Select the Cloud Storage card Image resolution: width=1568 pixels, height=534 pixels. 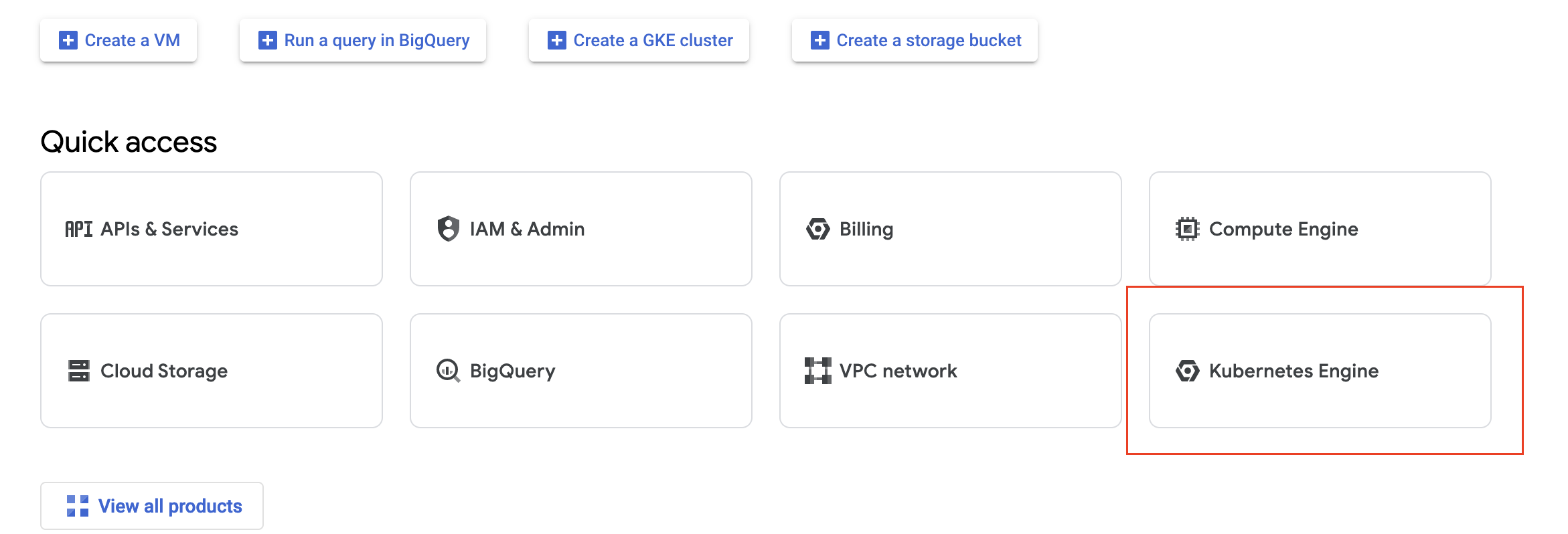212,371
